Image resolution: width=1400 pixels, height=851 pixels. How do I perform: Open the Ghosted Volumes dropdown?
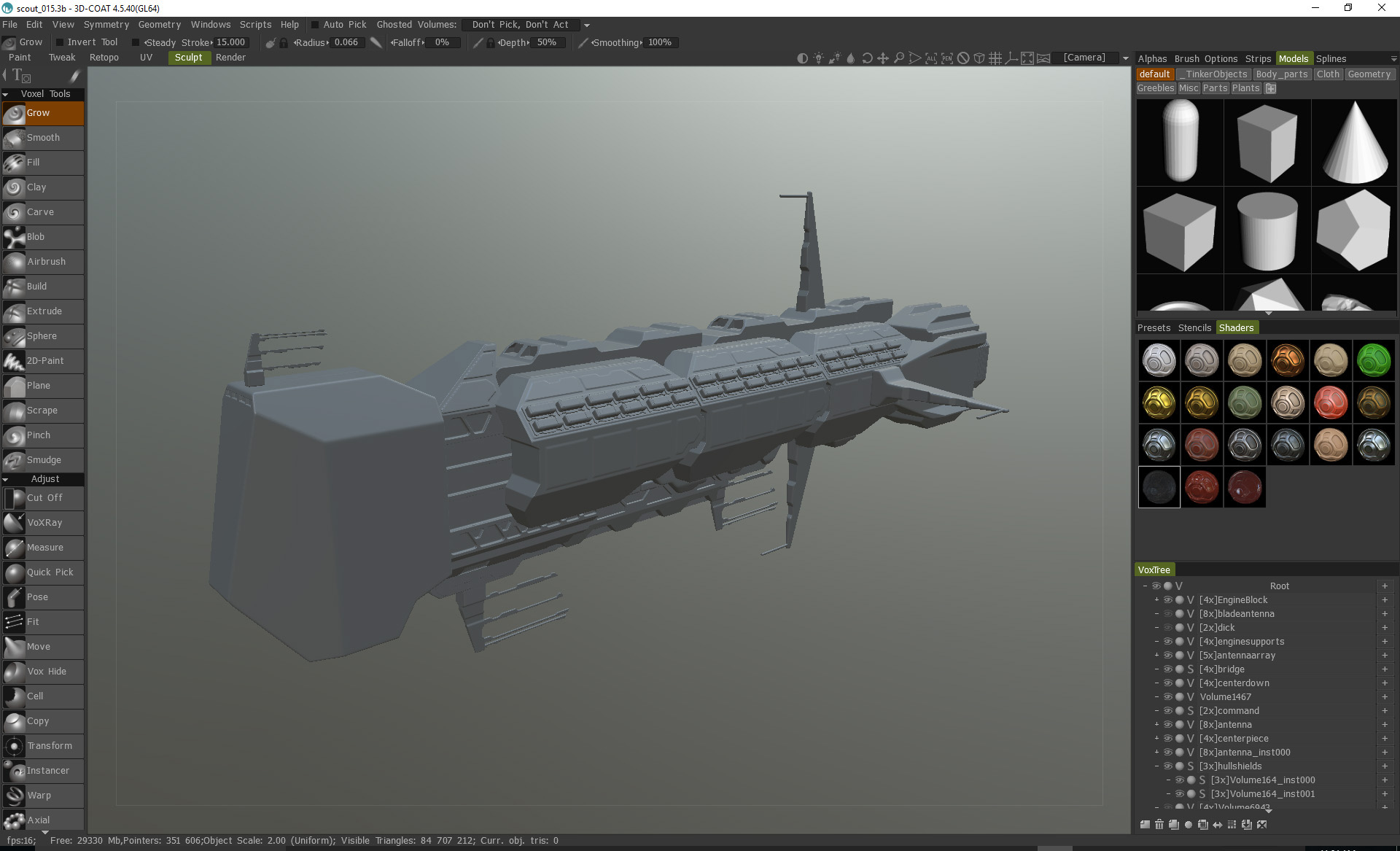[x=586, y=25]
